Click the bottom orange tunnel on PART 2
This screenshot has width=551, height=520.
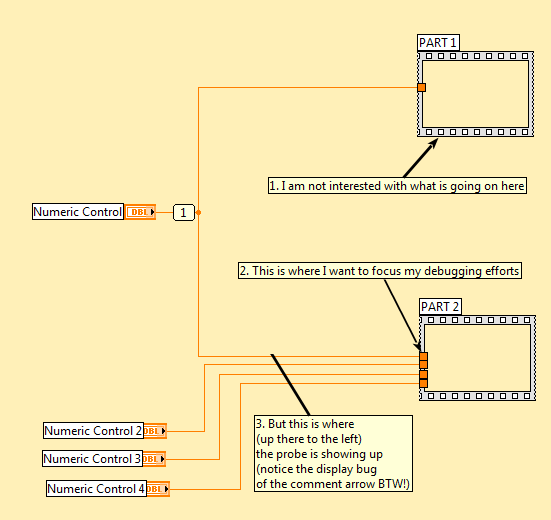423,383
